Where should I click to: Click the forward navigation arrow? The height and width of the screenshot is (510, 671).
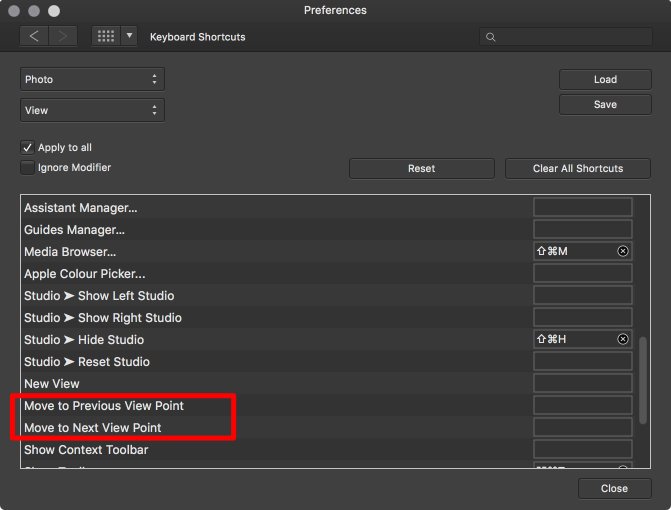(x=64, y=37)
